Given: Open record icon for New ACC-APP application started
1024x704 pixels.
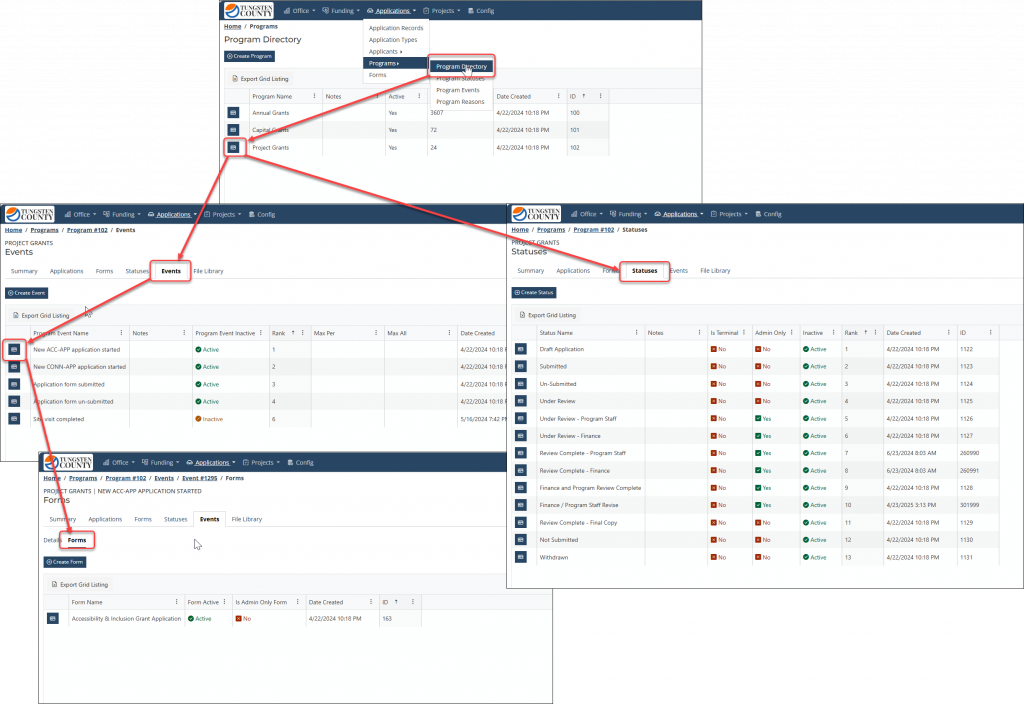Looking at the screenshot, I should coord(14,350).
